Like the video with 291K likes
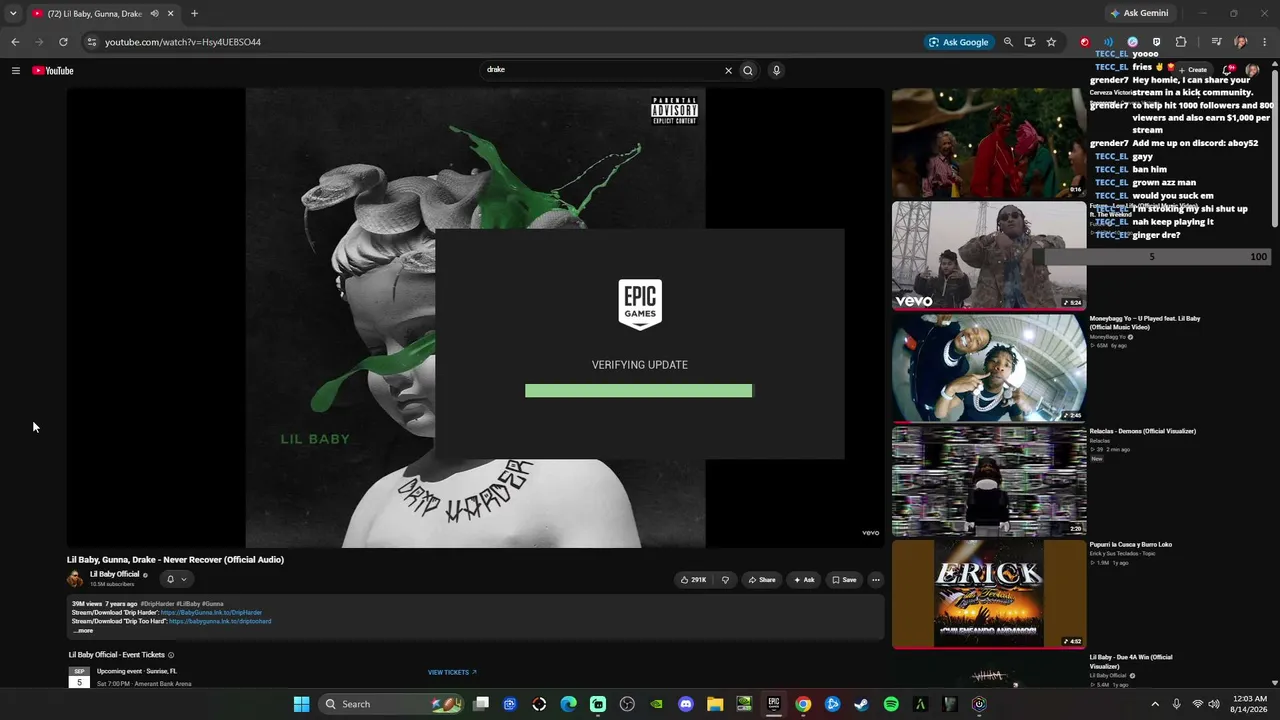Image resolution: width=1280 pixels, height=720 pixels. [693, 580]
